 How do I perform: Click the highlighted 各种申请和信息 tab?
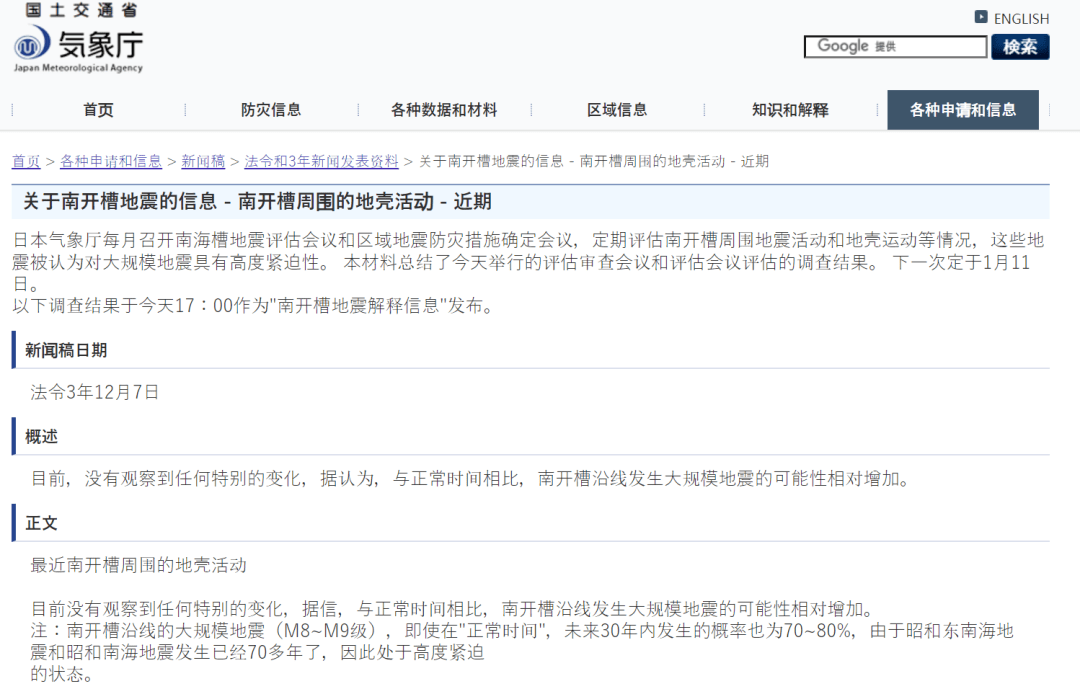tap(962, 110)
